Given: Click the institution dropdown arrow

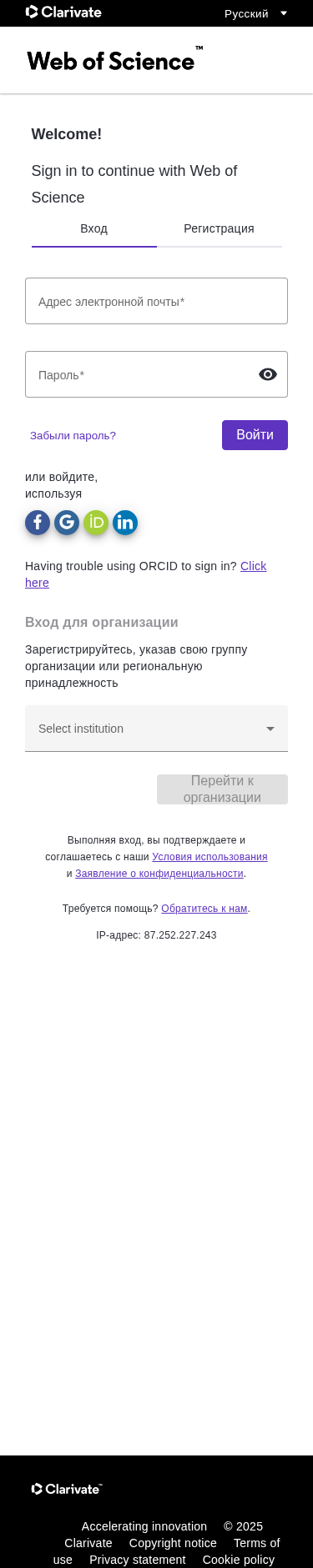Looking at the screenshot, I should click(x=270, y=729).
